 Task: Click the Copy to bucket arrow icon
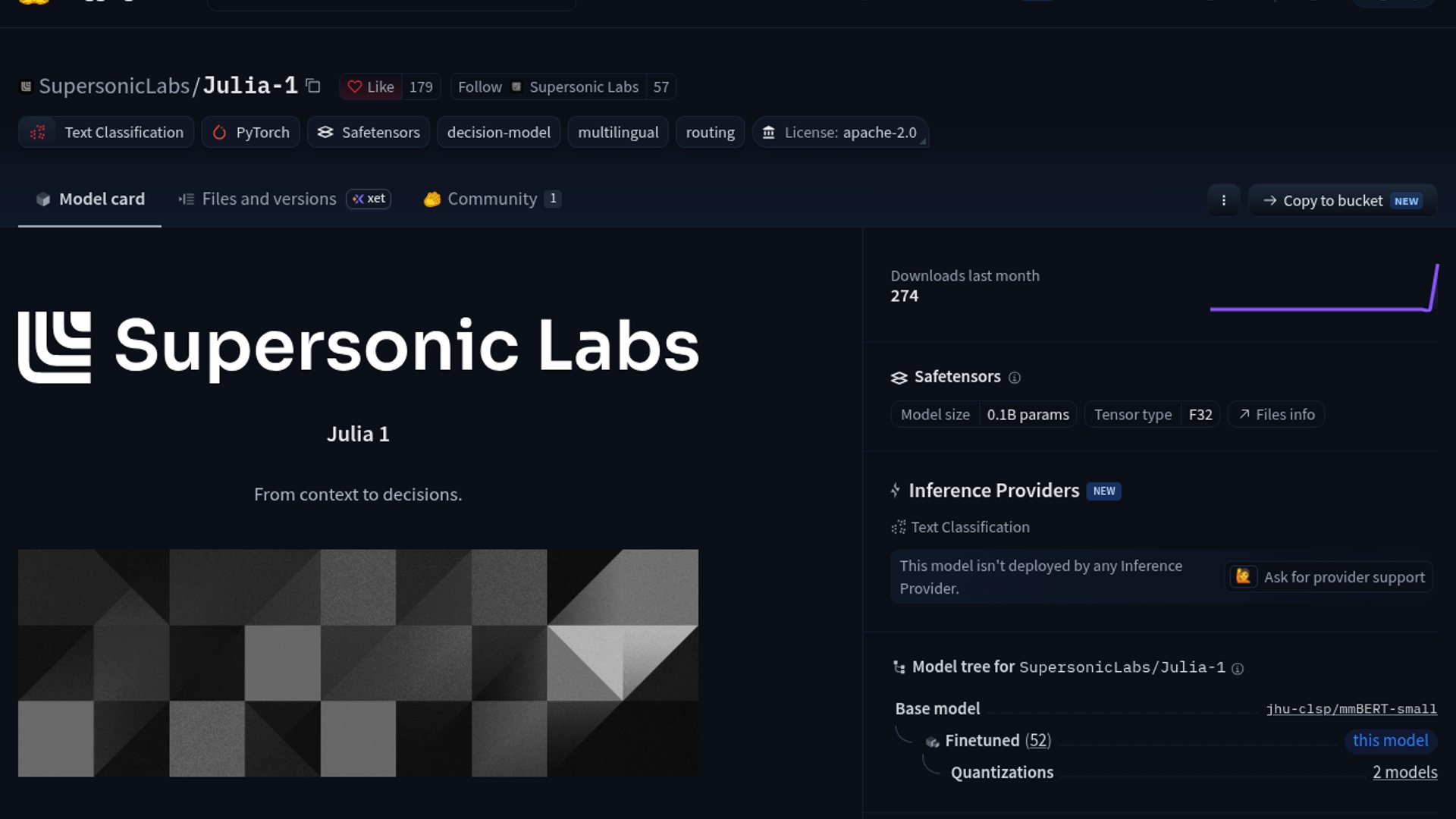[1270, 200]
